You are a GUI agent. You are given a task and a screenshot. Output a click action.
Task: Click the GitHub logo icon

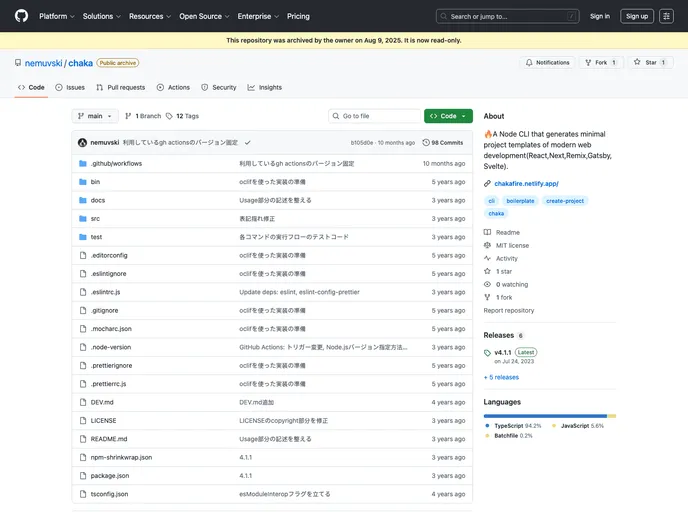21,16
